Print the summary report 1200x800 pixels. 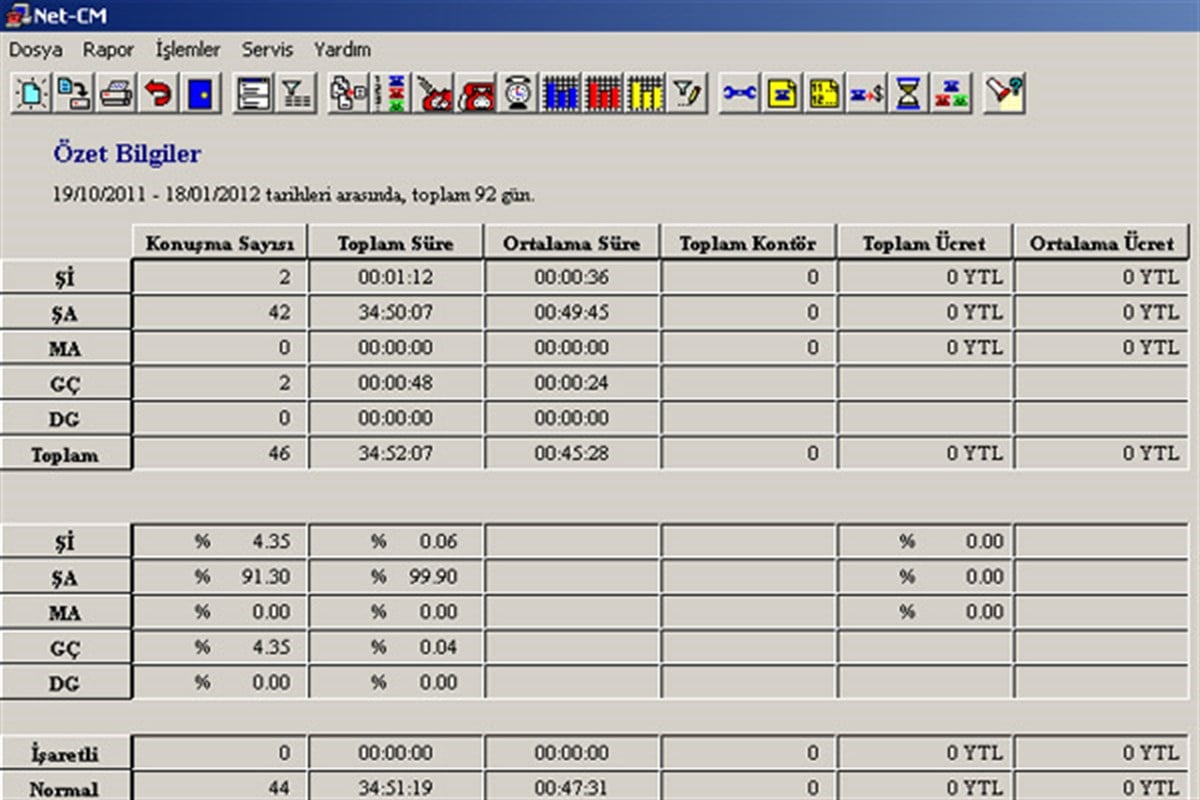pyautogui.click(x=117, y=94)
